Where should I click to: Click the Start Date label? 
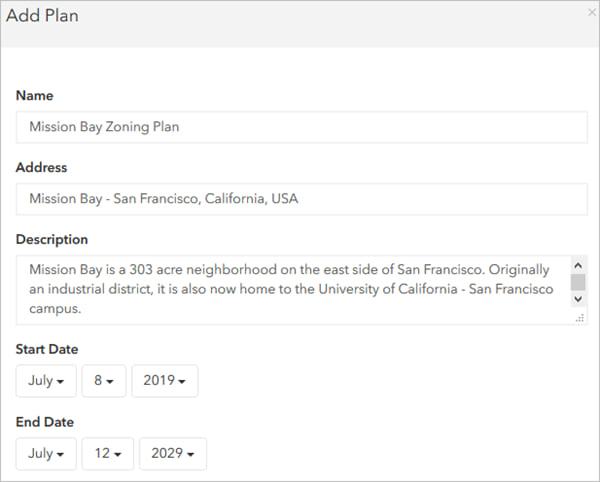click(47, 349)
